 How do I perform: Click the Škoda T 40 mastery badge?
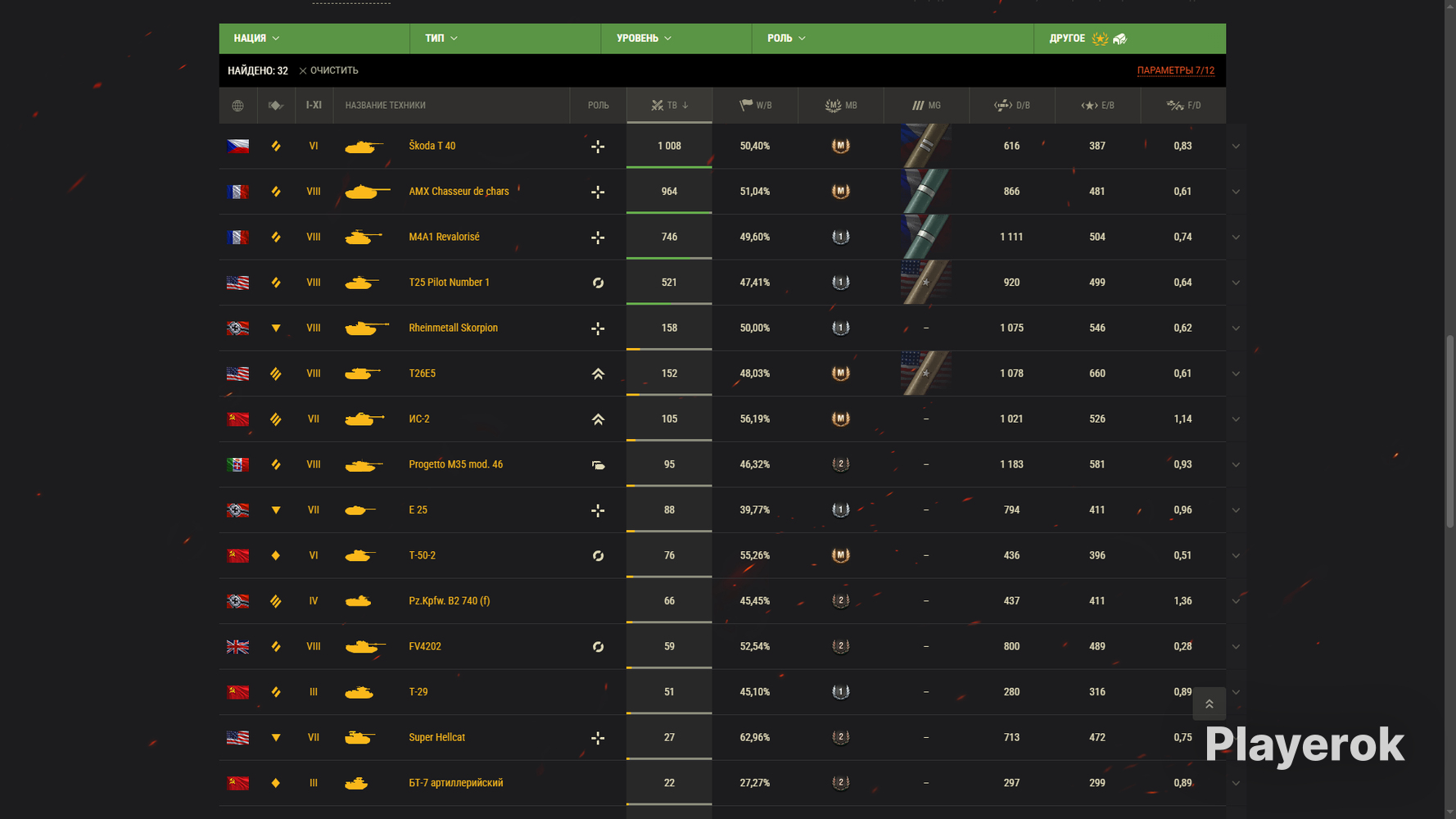click(840, 146)
